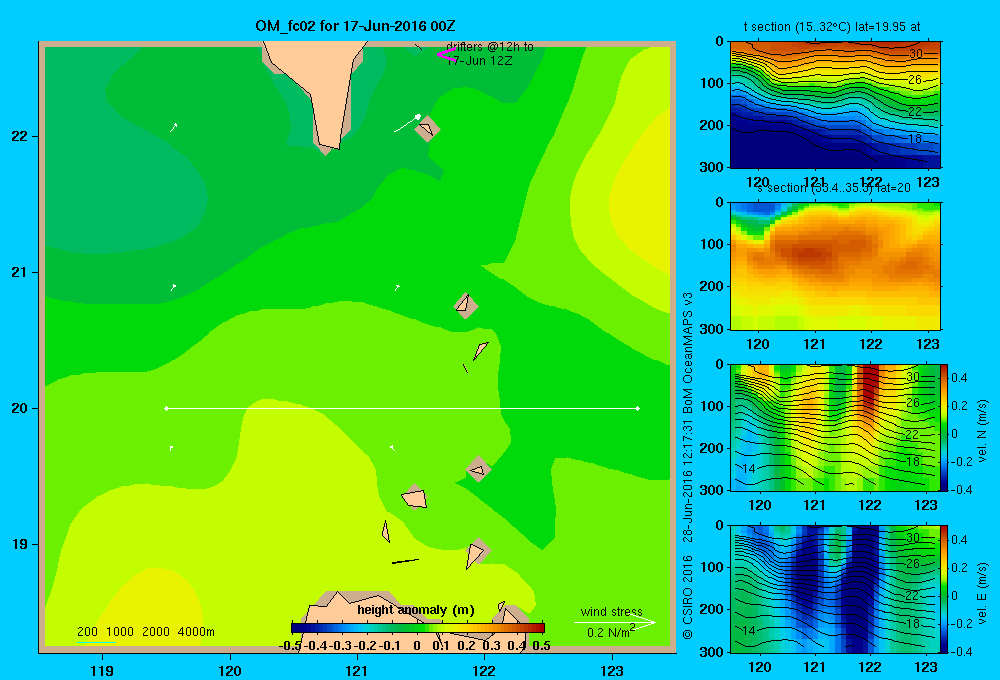Select the island near latitude 20.8 on the map

point(466,305)
